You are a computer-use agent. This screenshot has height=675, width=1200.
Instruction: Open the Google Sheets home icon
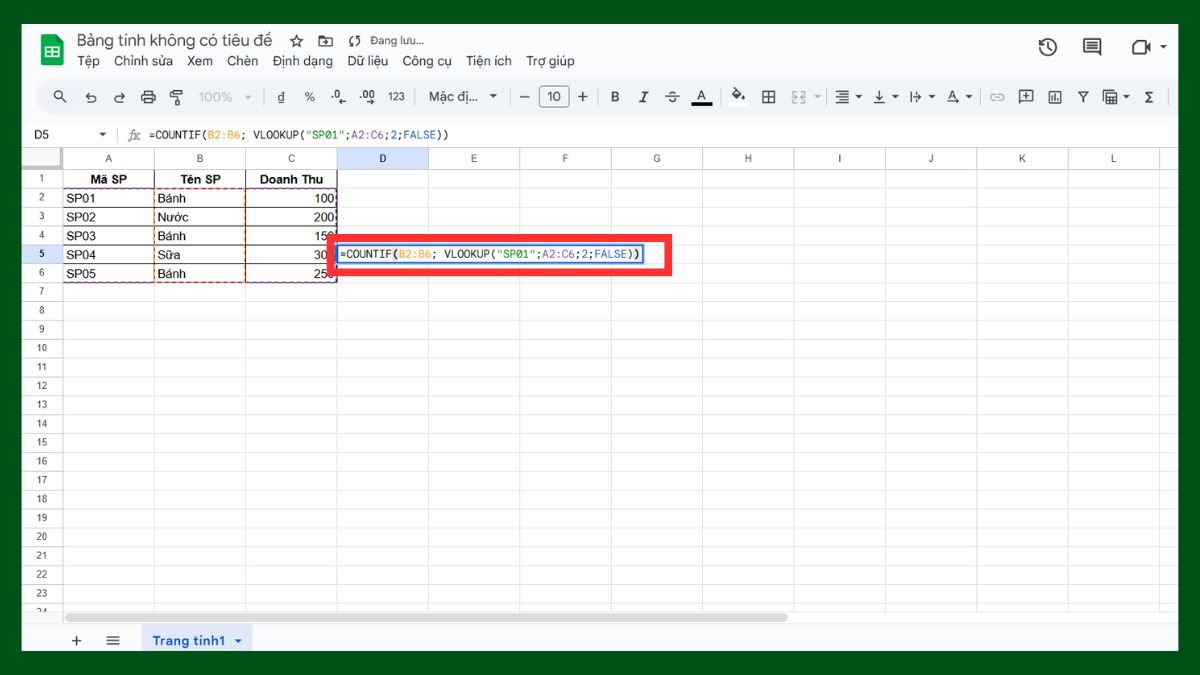(x=52, y=49)
